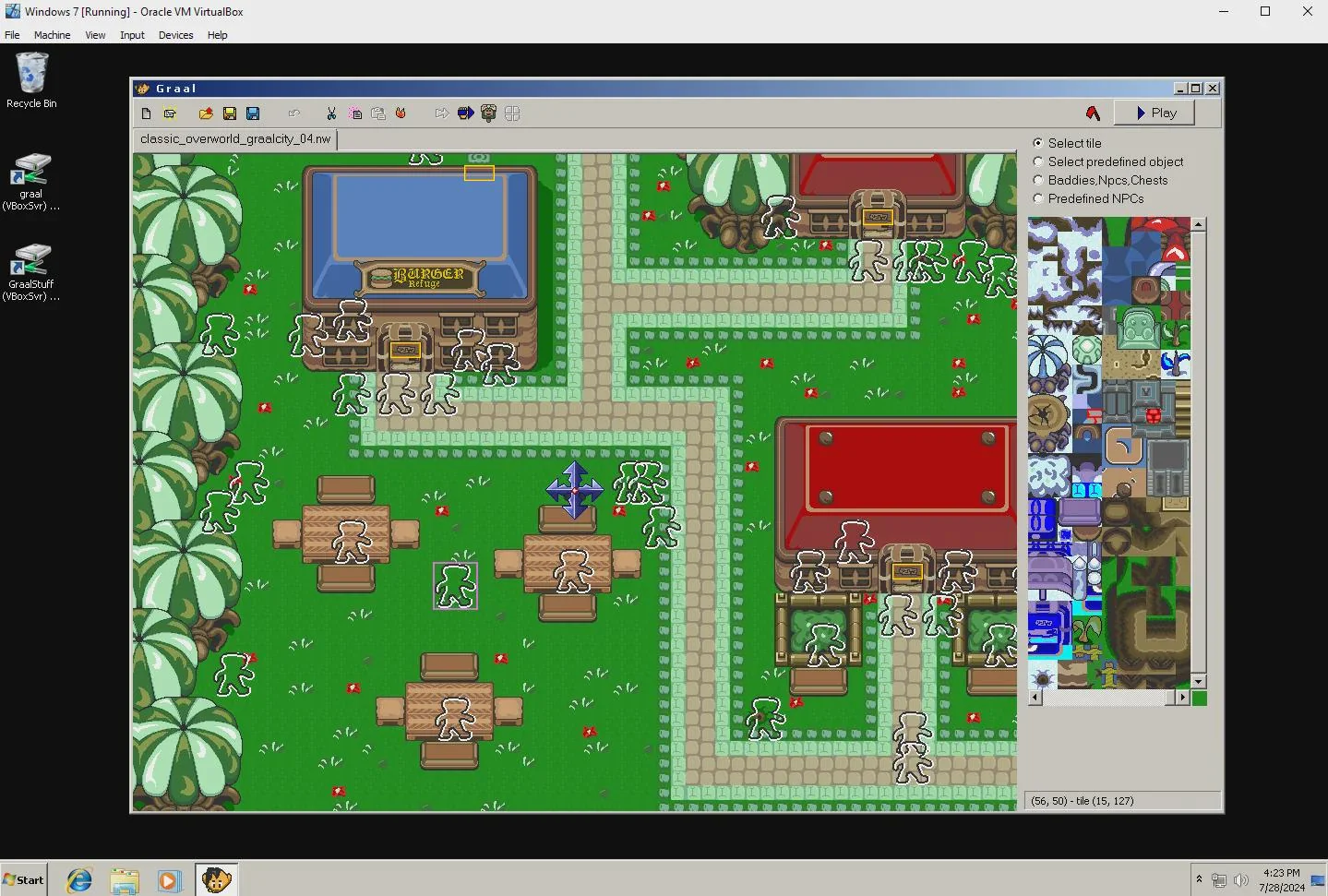Choose Select predefined object radio option

[x=1107, y=161]
